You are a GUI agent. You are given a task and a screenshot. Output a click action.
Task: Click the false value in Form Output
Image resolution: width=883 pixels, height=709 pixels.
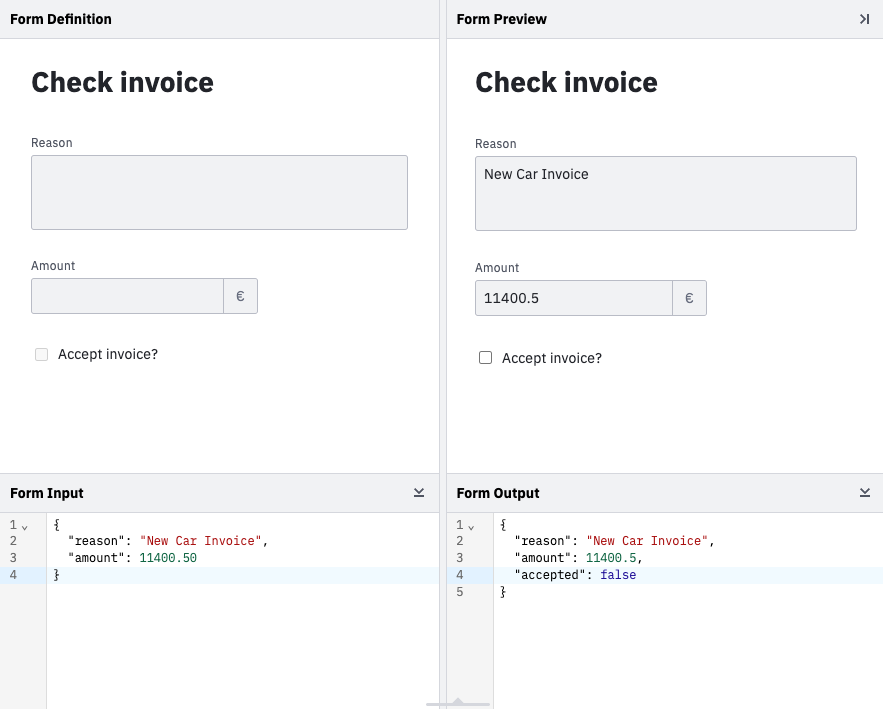click(x=618, y=574)
